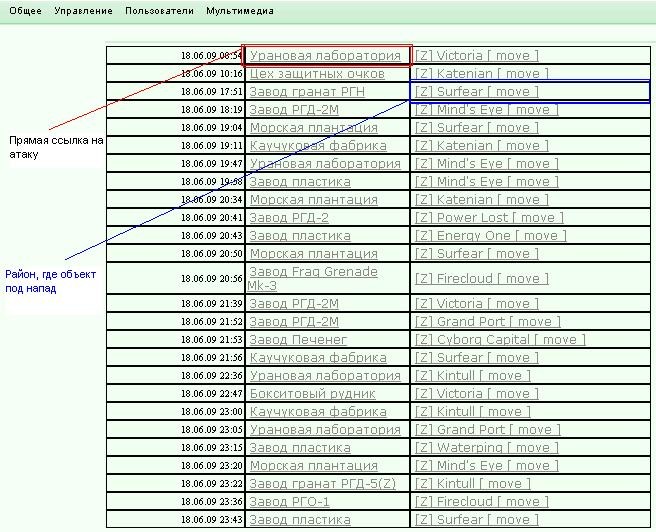Open Завод пластика link at 23:15

pos(300,448)
